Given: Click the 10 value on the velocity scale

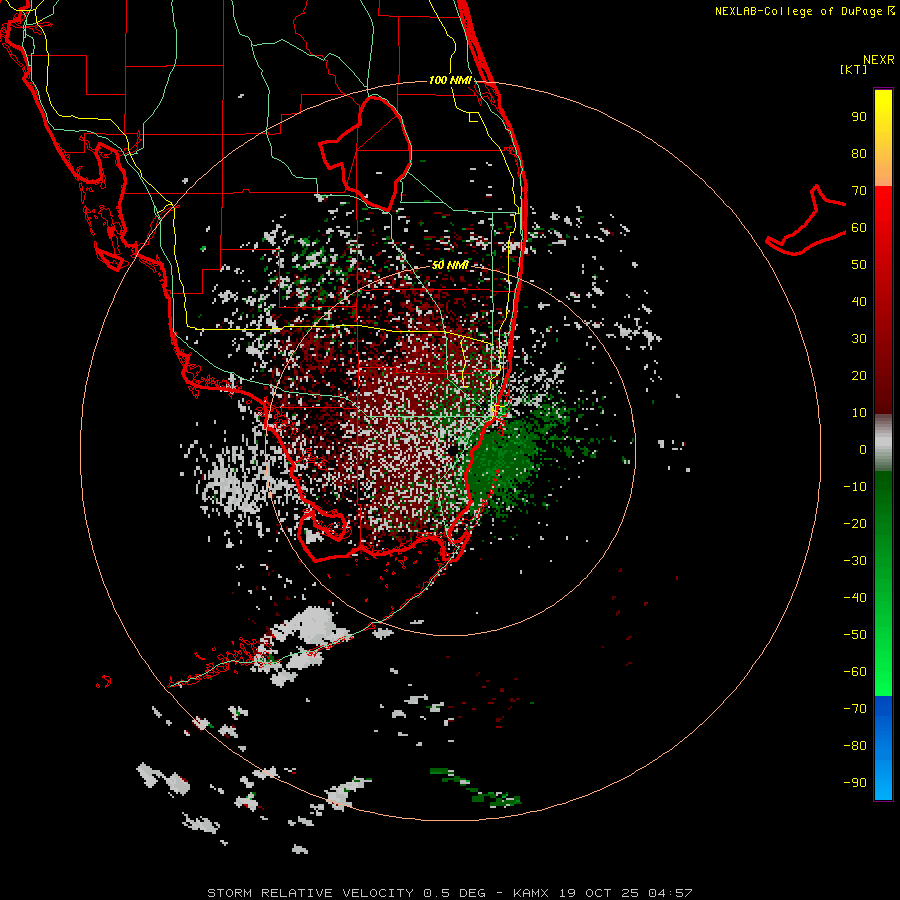Looking at the screenshot, I should (859, 413).
